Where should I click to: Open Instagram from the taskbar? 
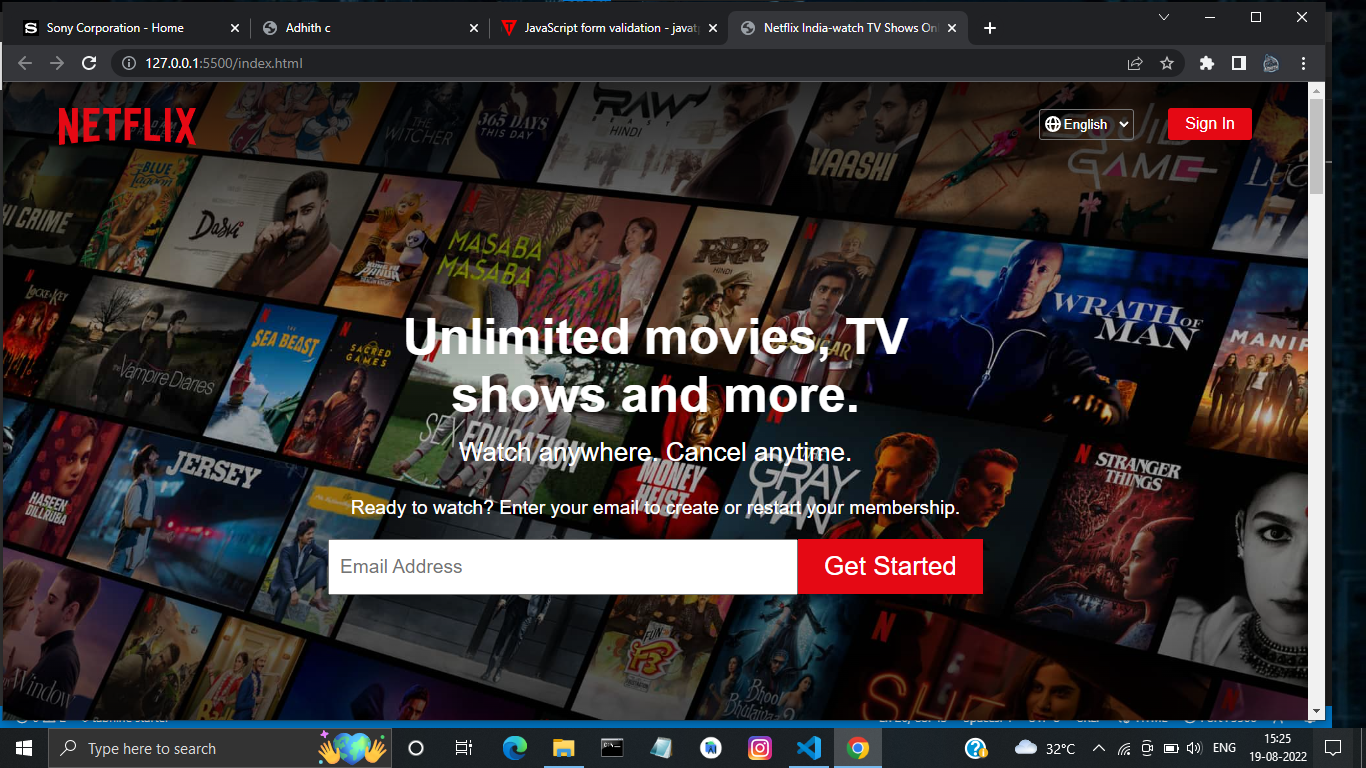click(760, 748)
